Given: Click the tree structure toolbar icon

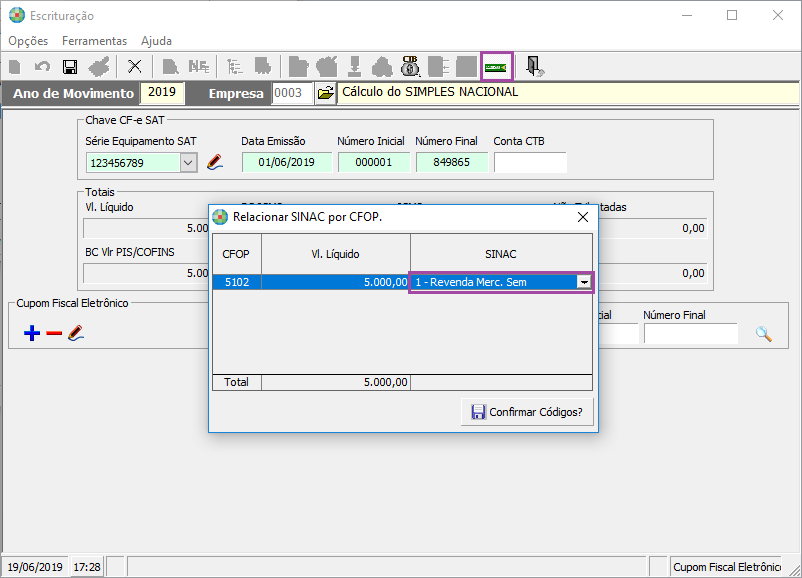Looking at the screenshot, I should pos(234,66).
